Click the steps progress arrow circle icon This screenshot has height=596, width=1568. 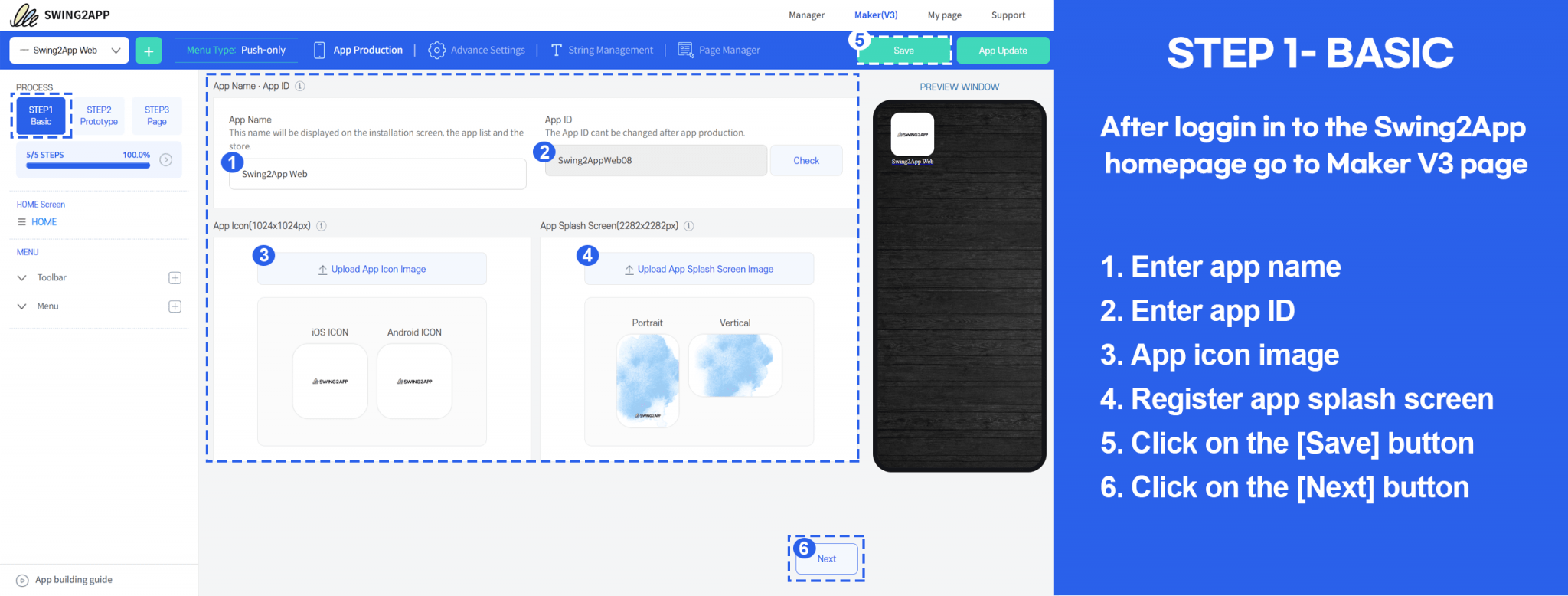pyautogui.click(x=166, y=159)
